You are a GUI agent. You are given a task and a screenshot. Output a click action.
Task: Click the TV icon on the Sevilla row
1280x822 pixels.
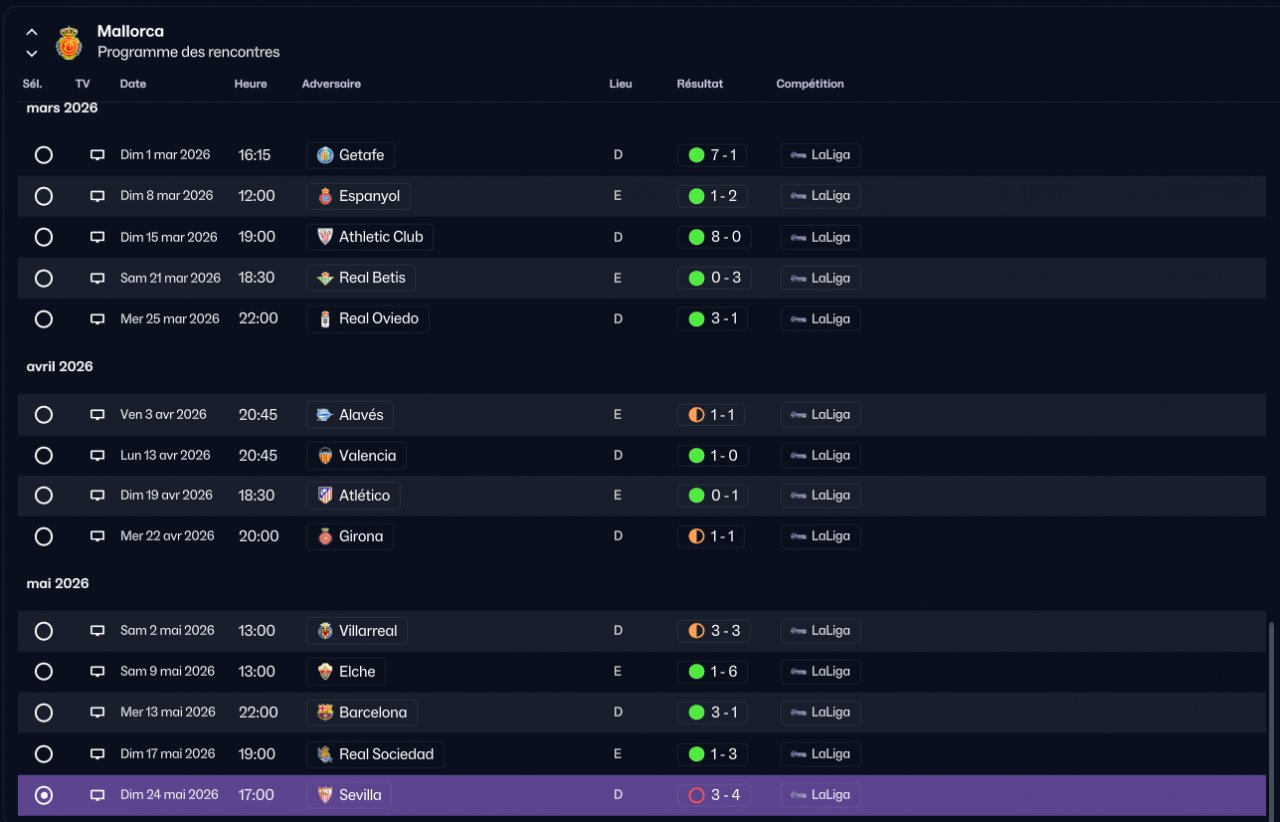[x=97, y=795]
